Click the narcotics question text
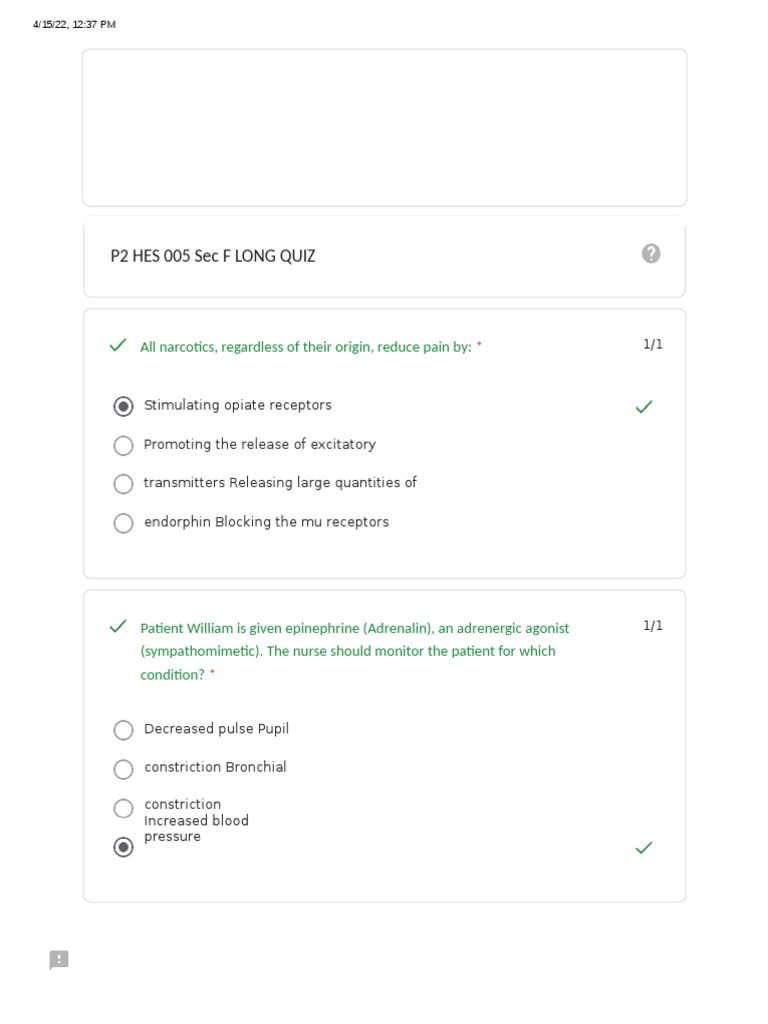This screenshot has width=768, height=1024. pyautogui.click(x=305, y=347)
